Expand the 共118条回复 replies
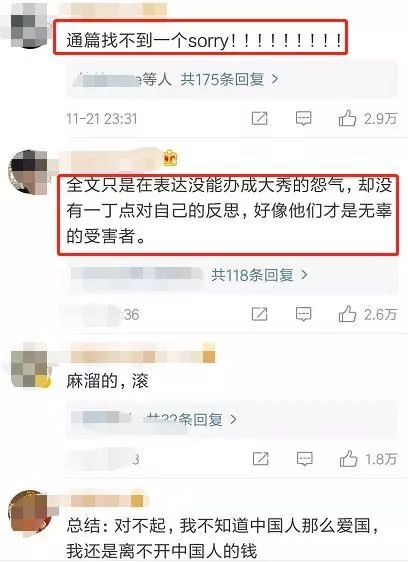The height and width of the screenshot is (562, 408). pyautogui.click(x=259, y=275)
